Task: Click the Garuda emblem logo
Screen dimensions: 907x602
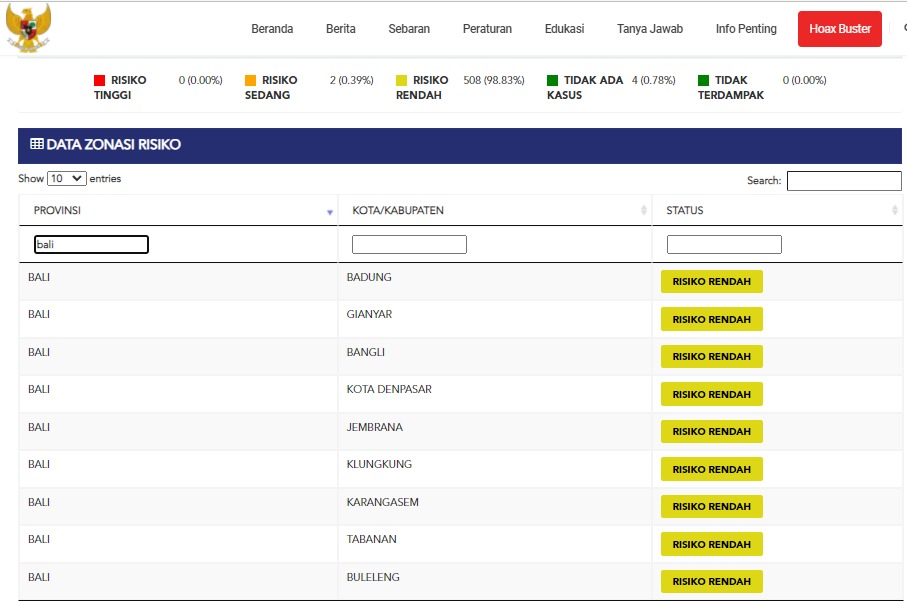Action: pyautogui.click(x=28, y=28)
